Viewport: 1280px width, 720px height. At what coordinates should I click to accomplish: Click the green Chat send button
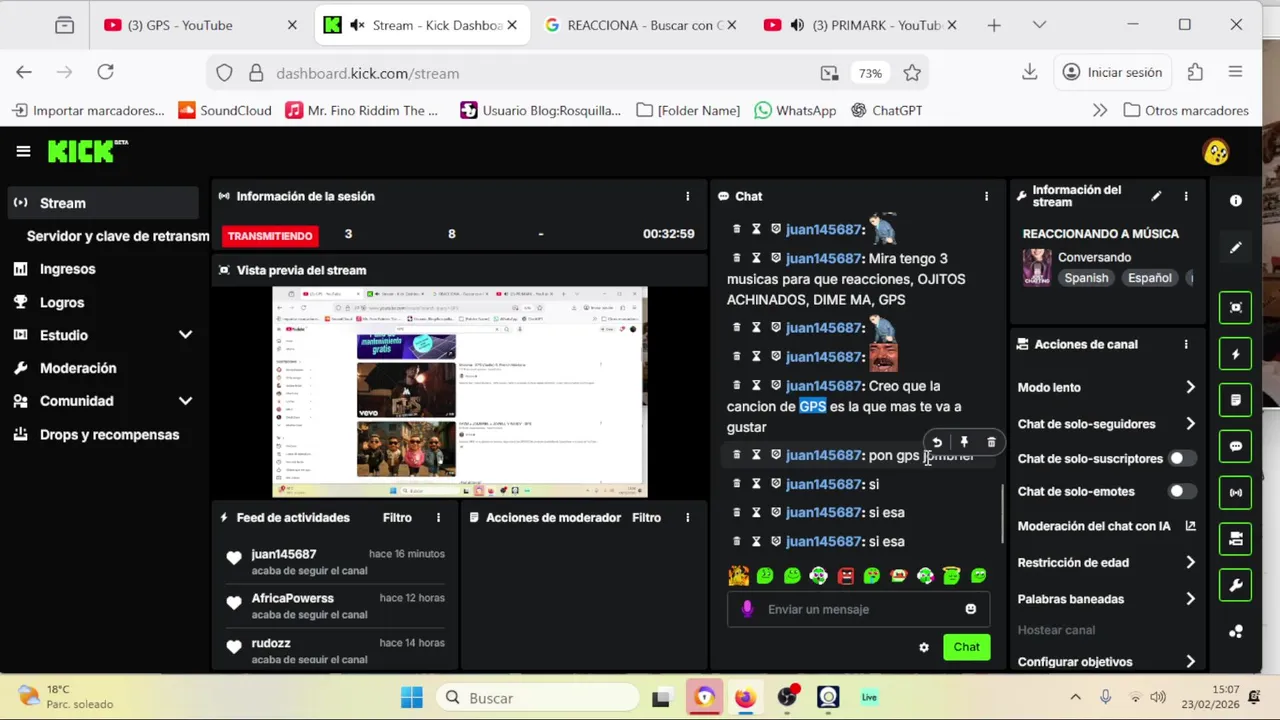pyautogui.click(x=966, y=647)
